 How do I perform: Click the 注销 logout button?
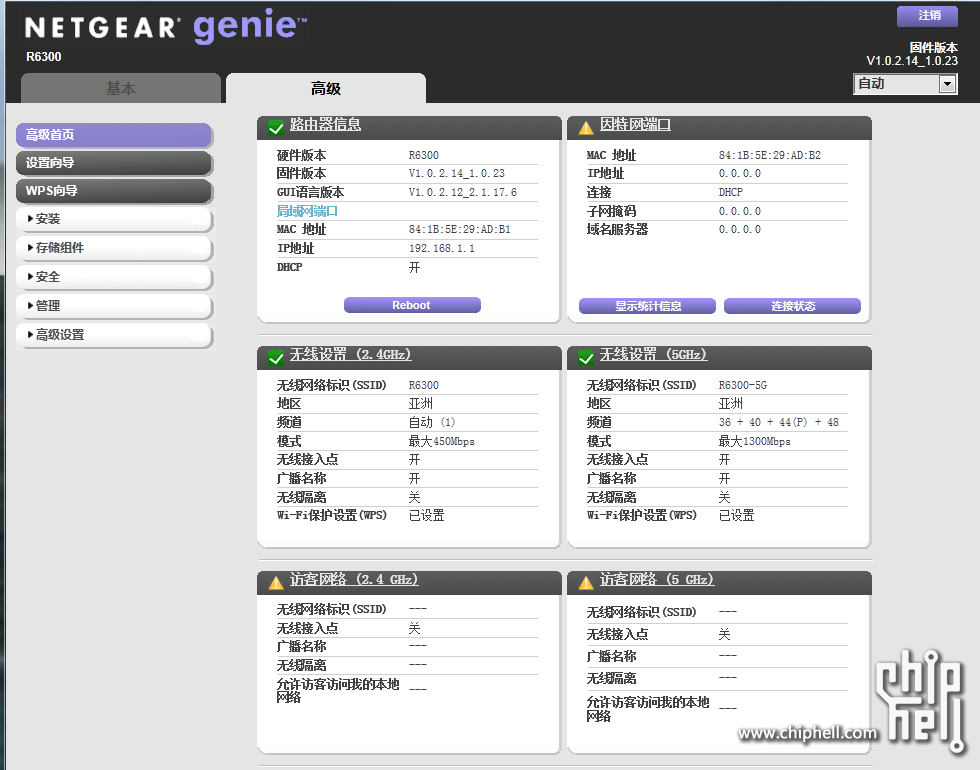[928, 16]
